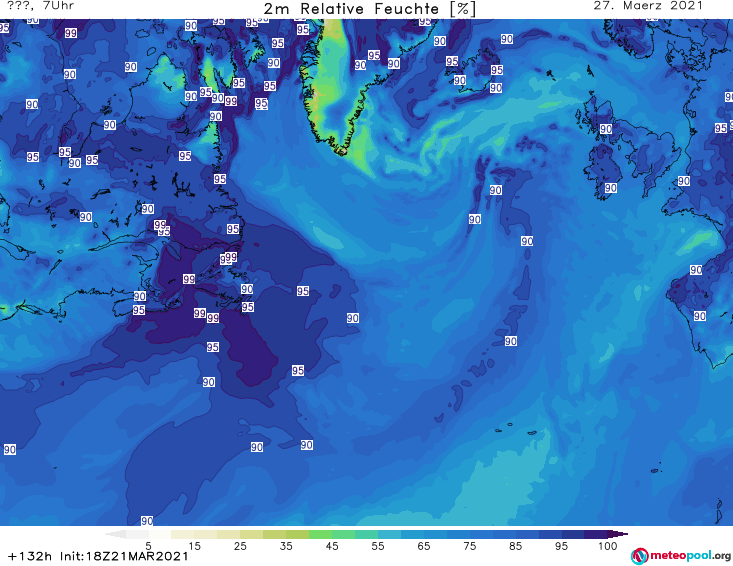Click Ireland on the humidity map
733x566 pixels.
pos(604,171)
